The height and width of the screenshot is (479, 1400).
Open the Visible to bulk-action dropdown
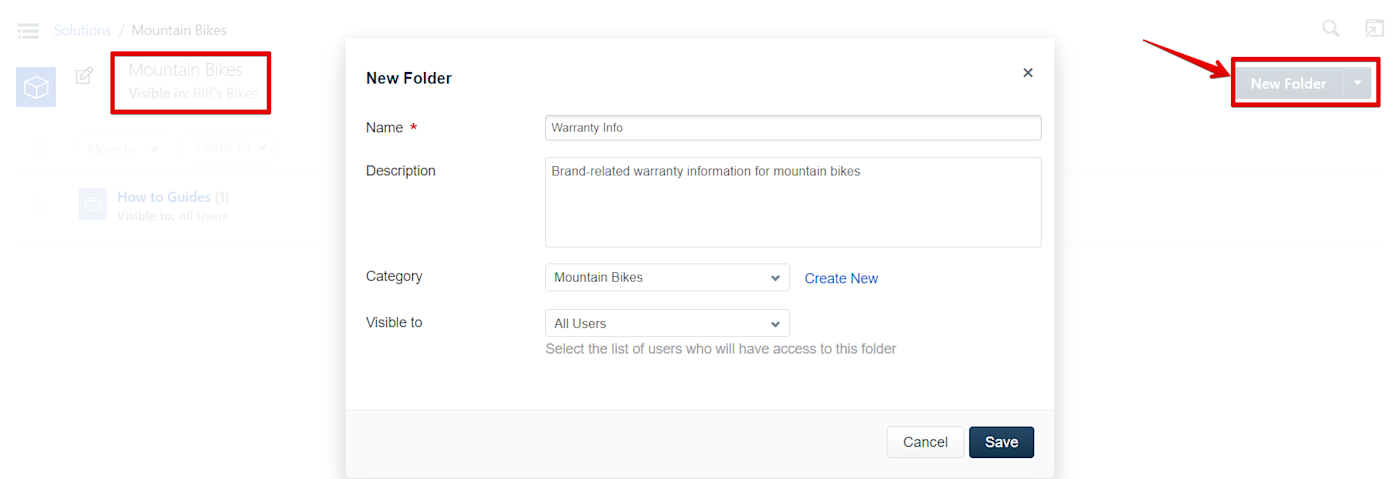[230, 147]
